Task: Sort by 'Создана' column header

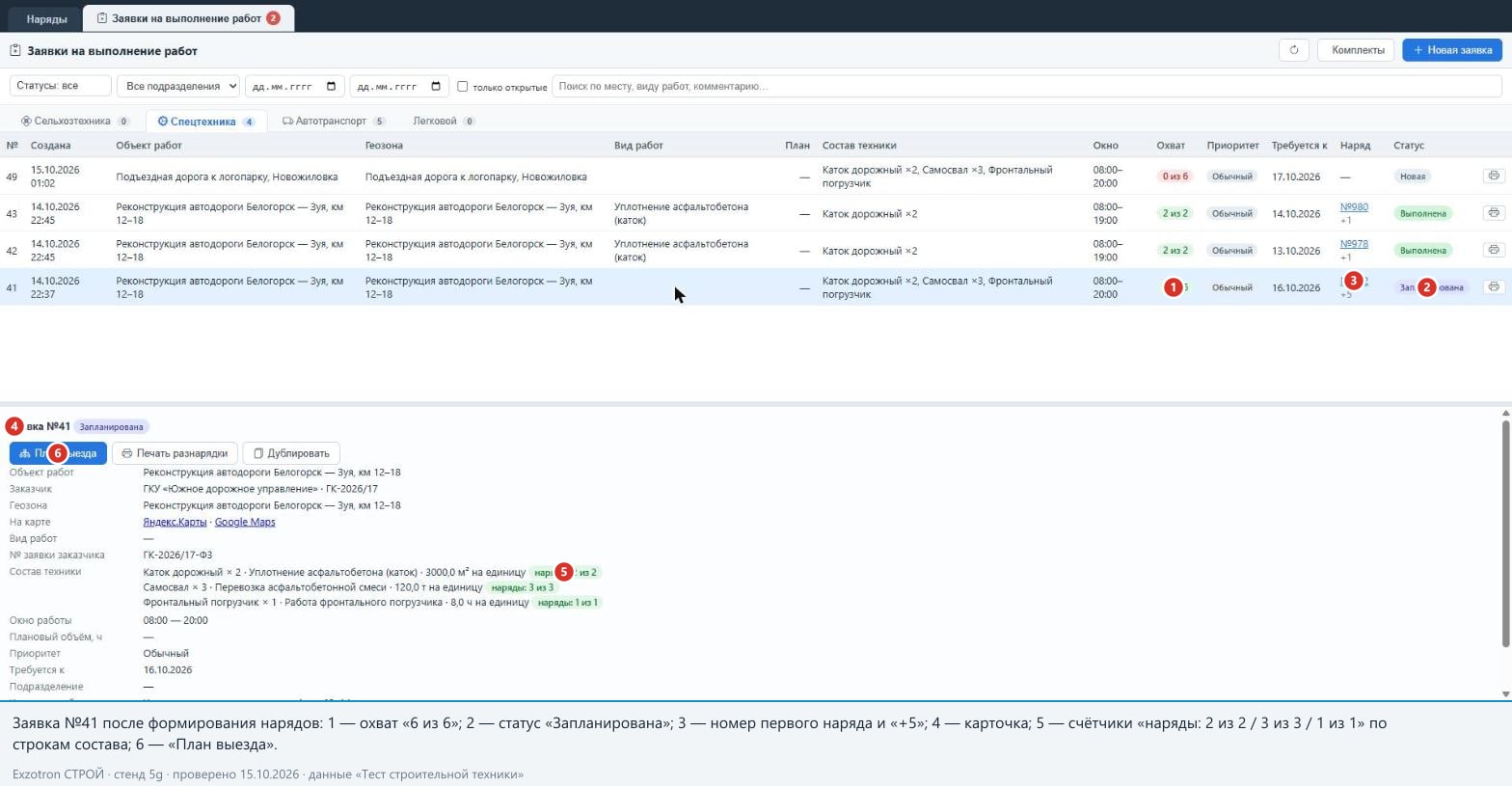Action: click(50, 146)
